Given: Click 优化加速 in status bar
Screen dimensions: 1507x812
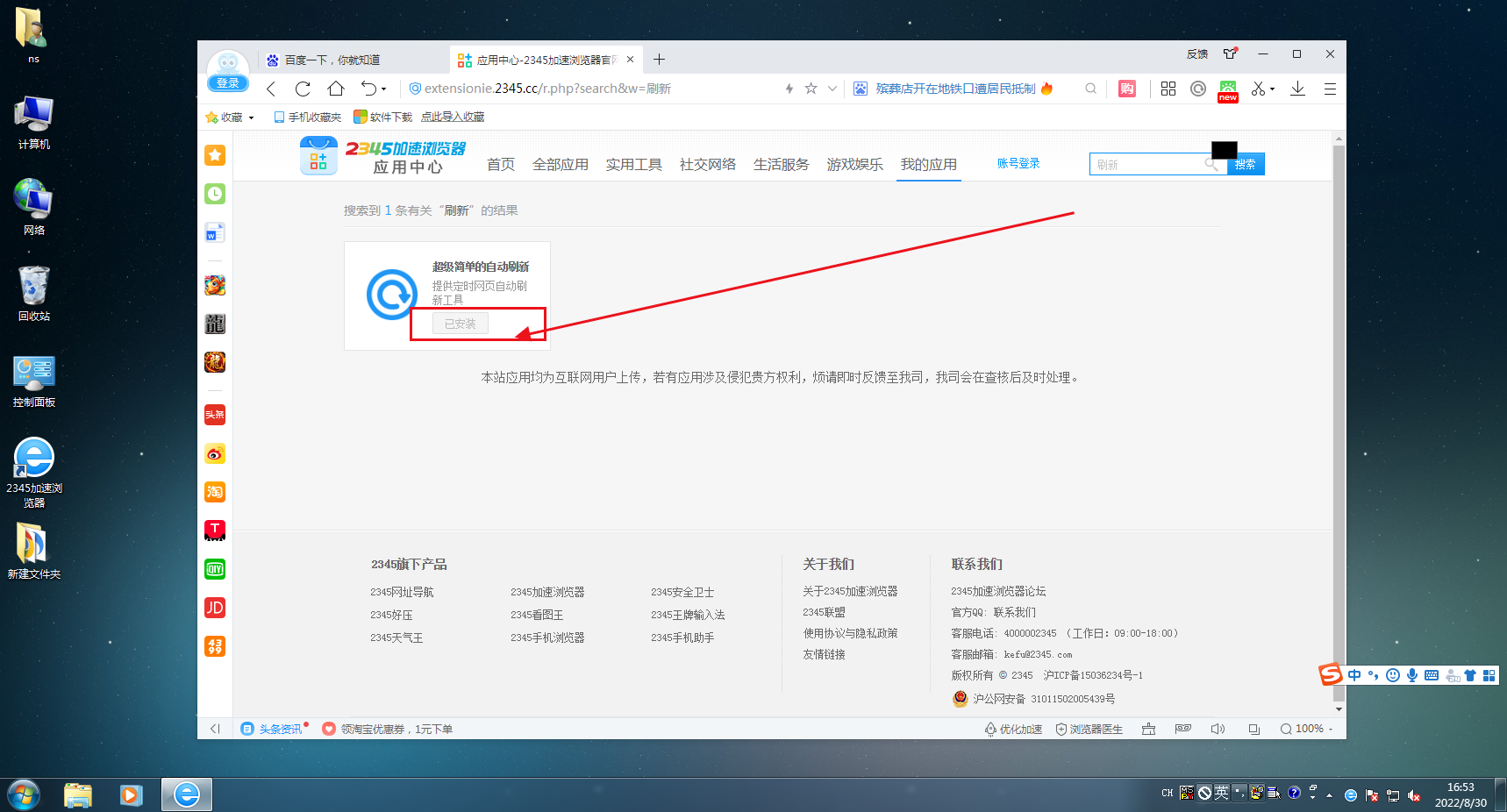Looking at the screenshot, I should coord(1013,729).
